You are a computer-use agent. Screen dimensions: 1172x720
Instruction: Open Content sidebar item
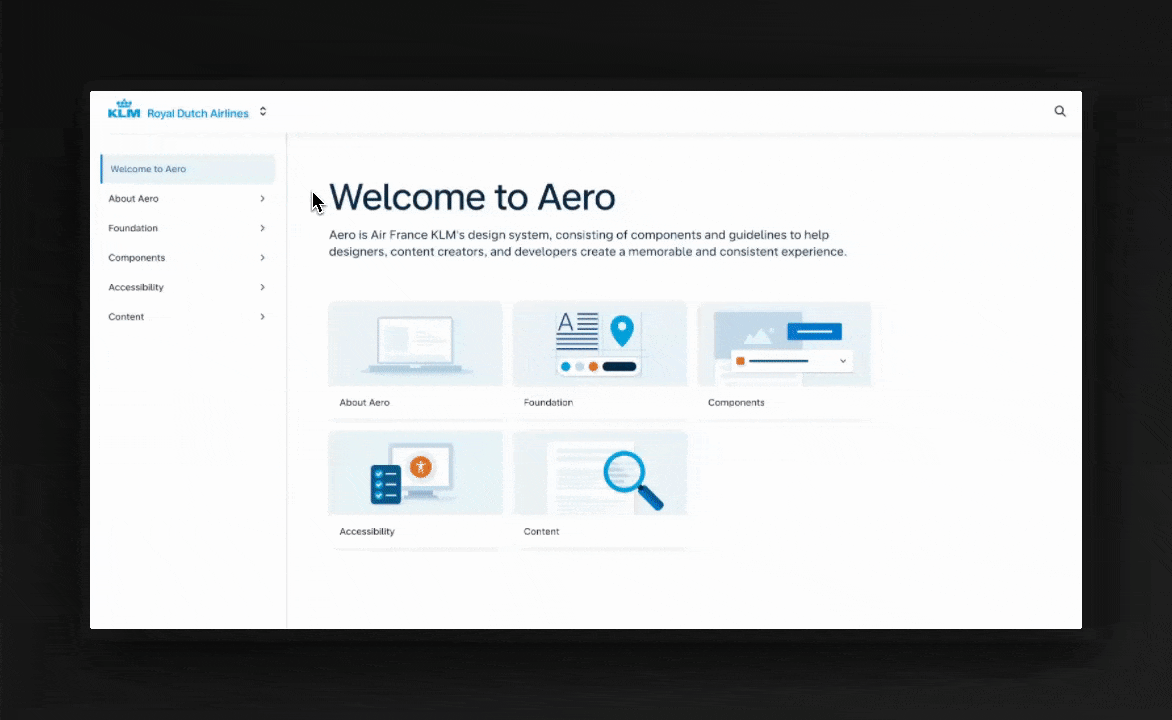coord(188,317)
